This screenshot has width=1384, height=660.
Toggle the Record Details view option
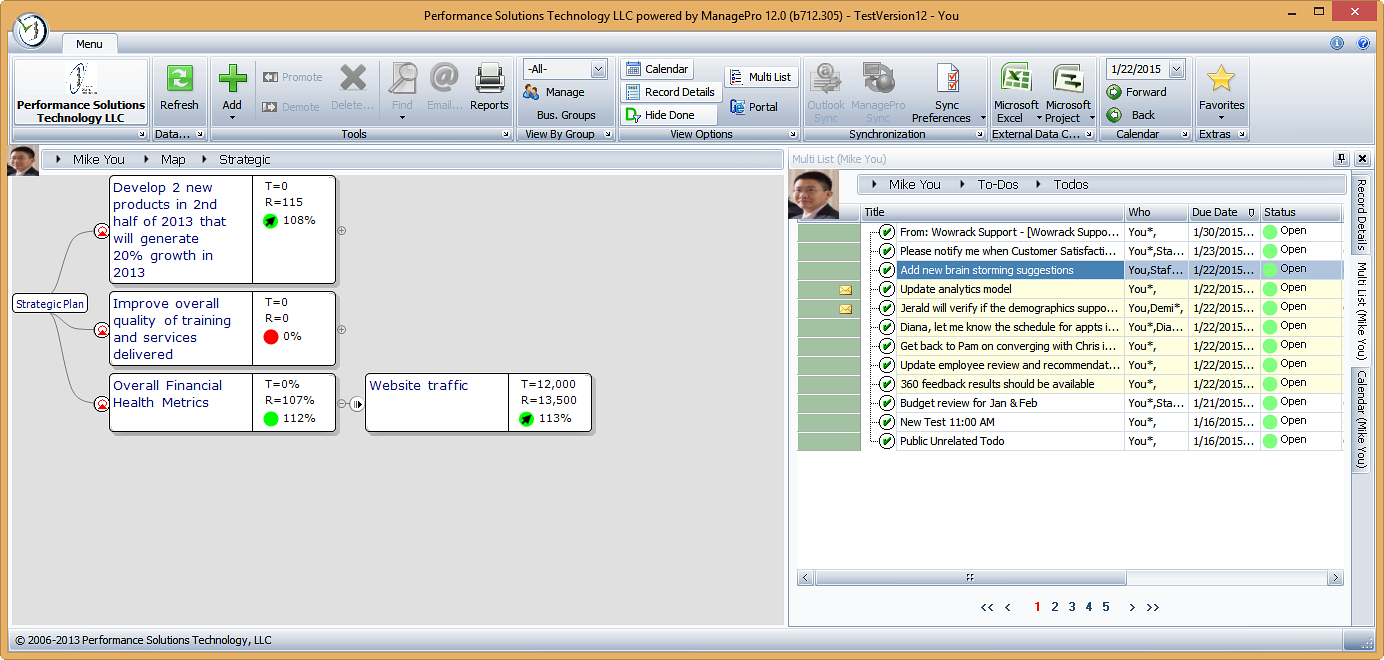(x=670, y=92)
